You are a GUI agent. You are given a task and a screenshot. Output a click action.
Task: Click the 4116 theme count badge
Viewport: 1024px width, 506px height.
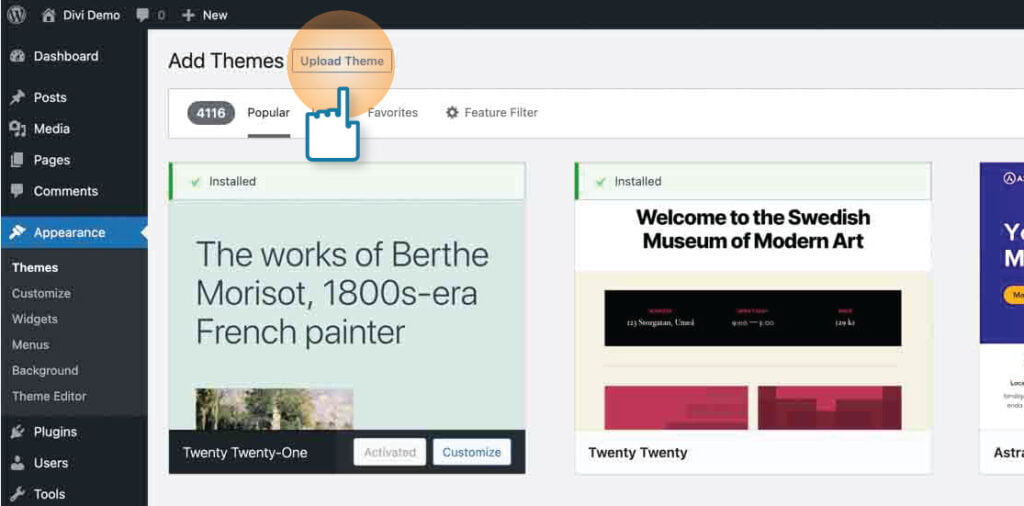tap(211, 113)
